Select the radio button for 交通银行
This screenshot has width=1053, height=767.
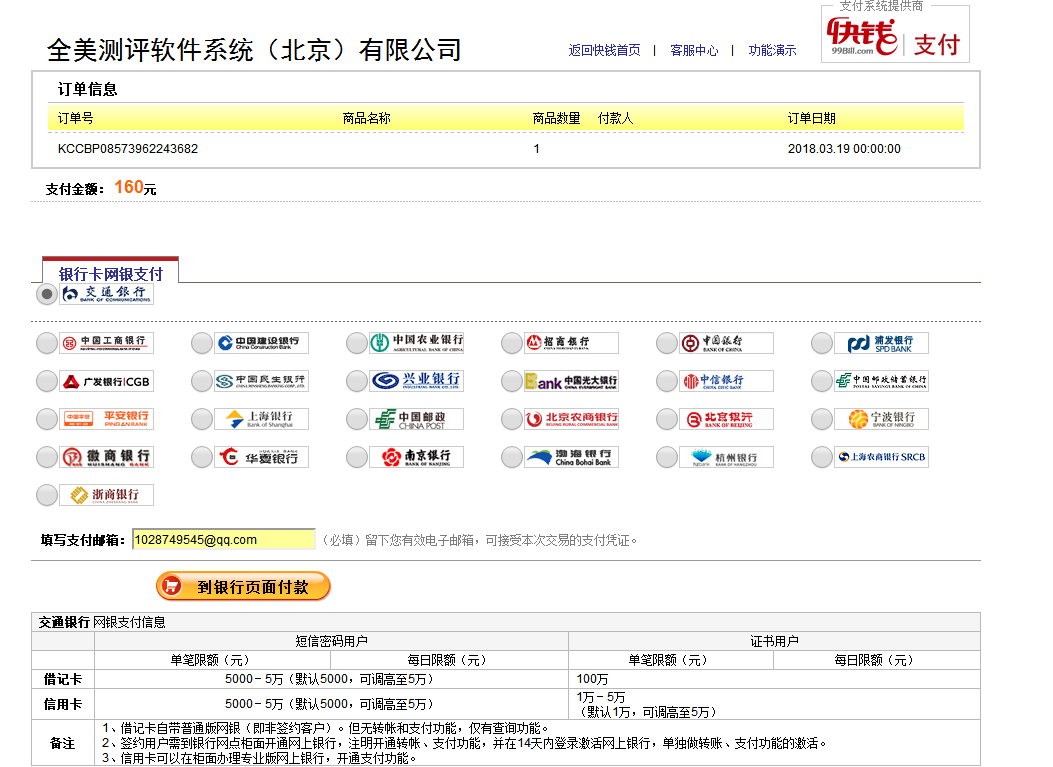[46, 294]
